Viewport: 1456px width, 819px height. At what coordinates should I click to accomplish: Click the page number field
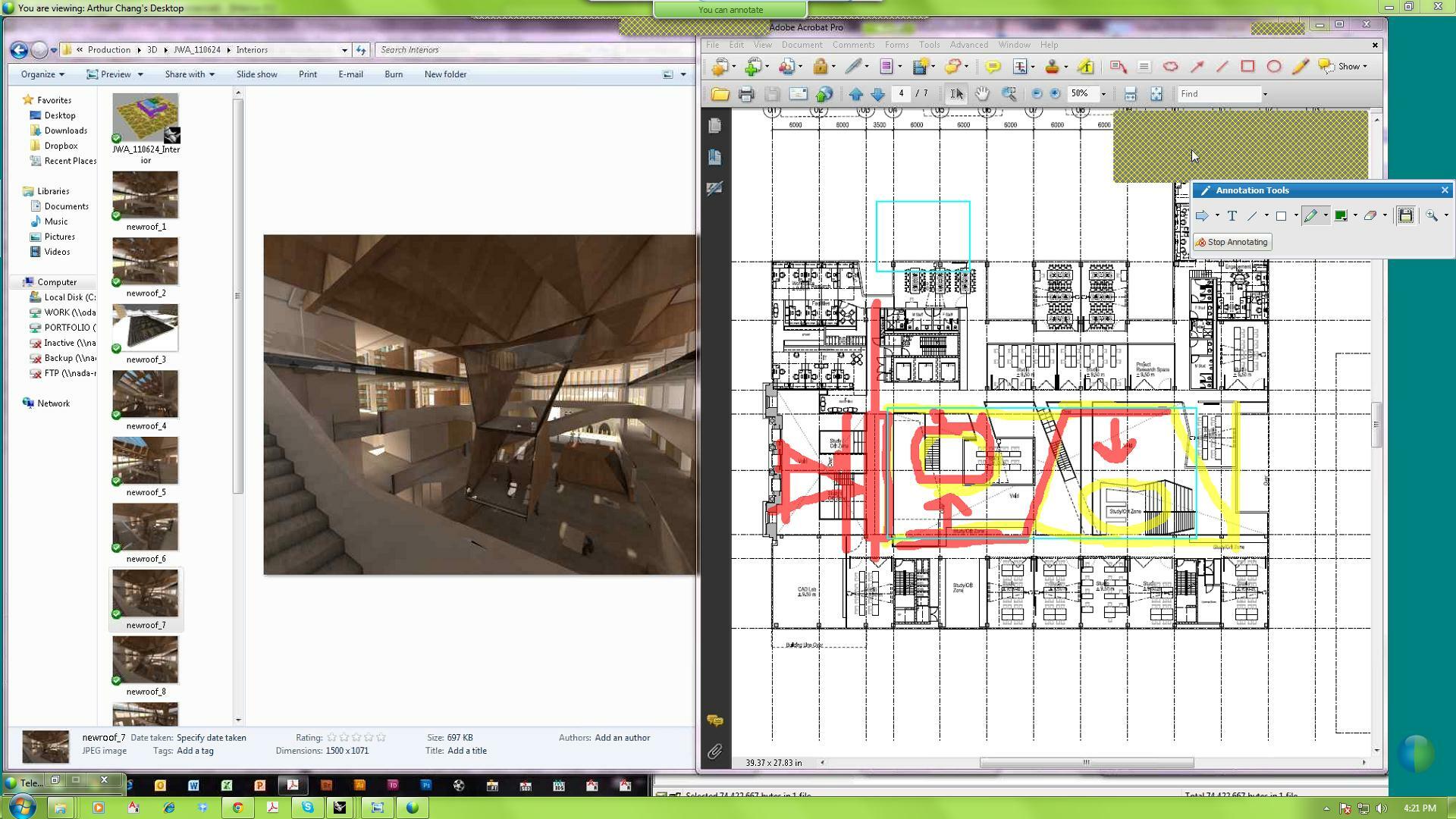(901, 94)
